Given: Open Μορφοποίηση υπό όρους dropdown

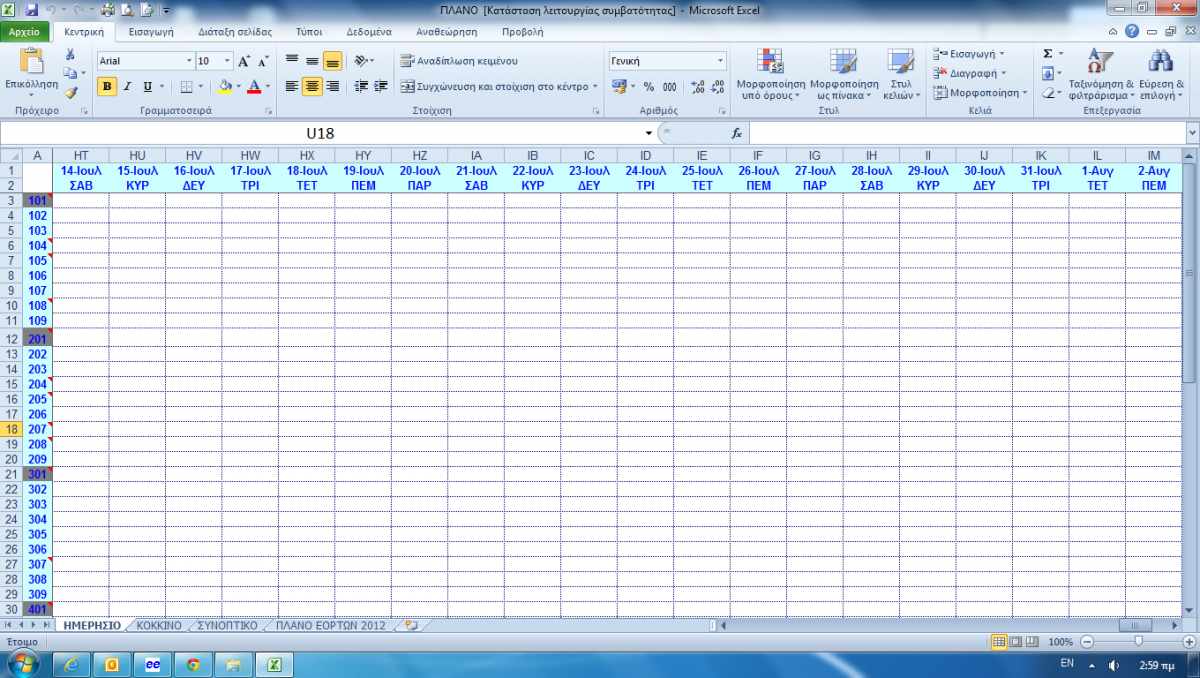Looking at the screenshot, I should 771,73.
